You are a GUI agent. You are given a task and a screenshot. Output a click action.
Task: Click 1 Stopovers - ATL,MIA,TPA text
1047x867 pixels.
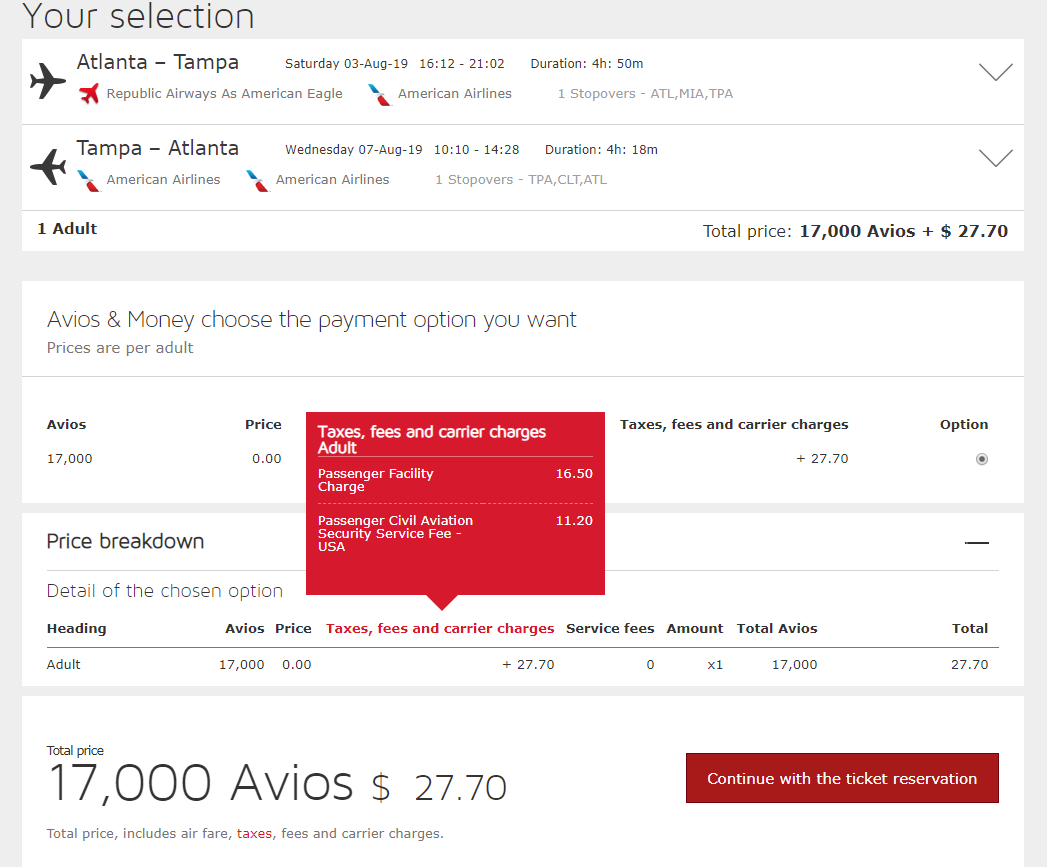pos(645,94)
